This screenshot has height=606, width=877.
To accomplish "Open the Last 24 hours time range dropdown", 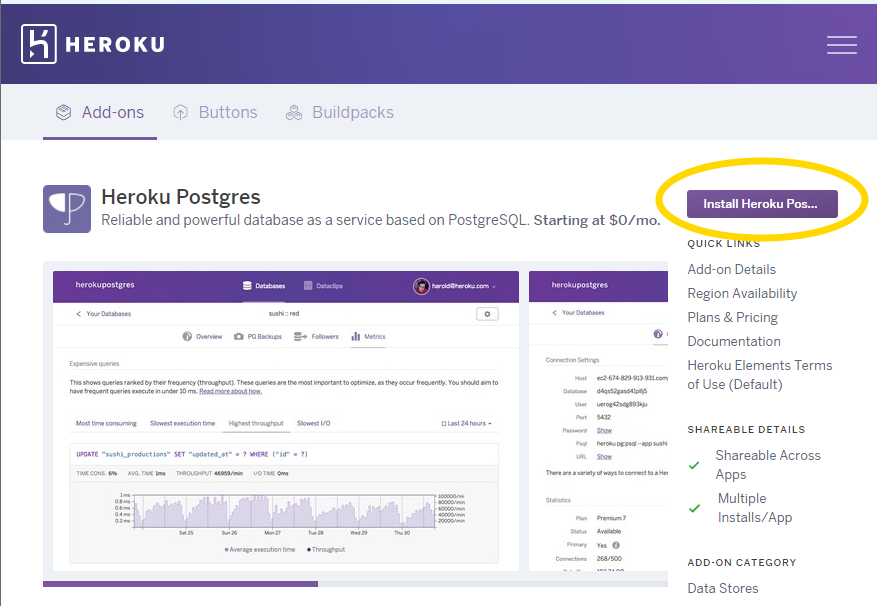I will pyautogui.click(x=467, y=423).
